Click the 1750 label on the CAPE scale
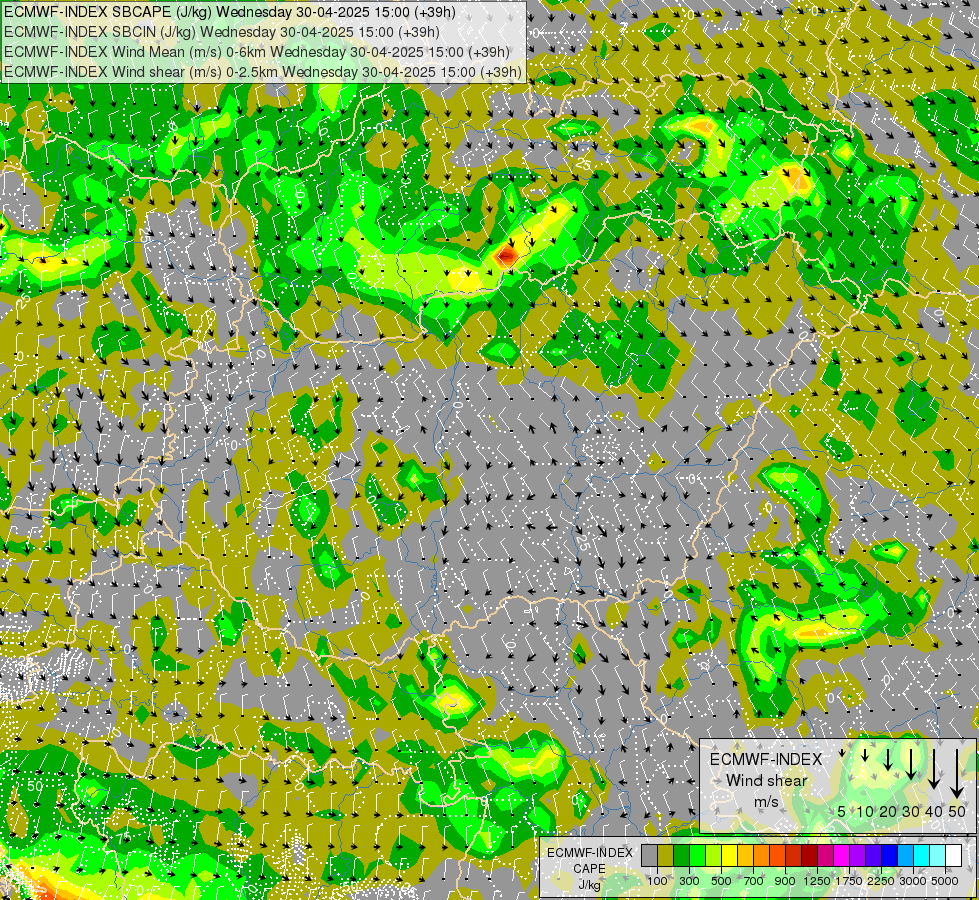Screen dimensions: 979x900 pyautogui.click(x=849, y=881)
